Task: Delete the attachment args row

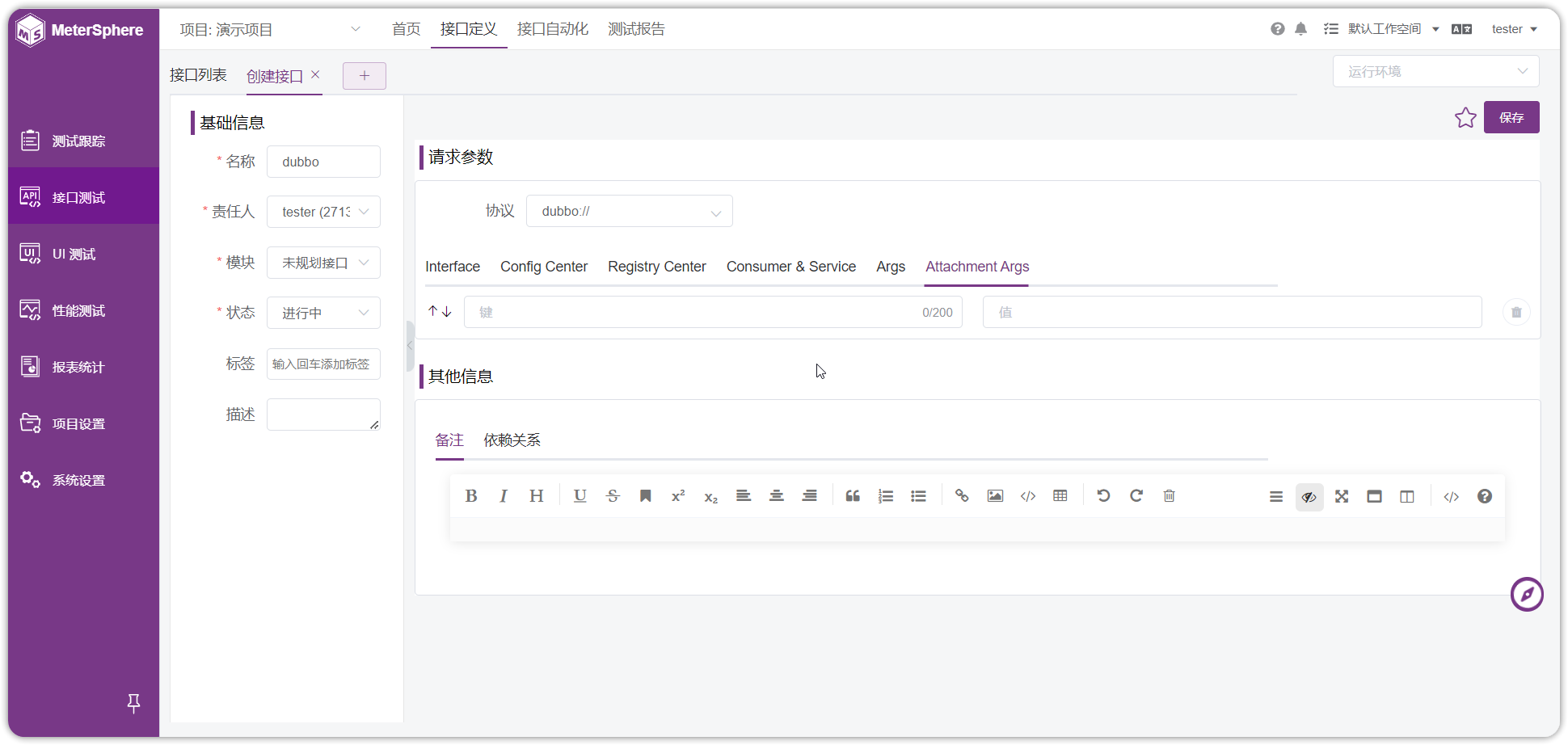Action: tap(1516, 312)
